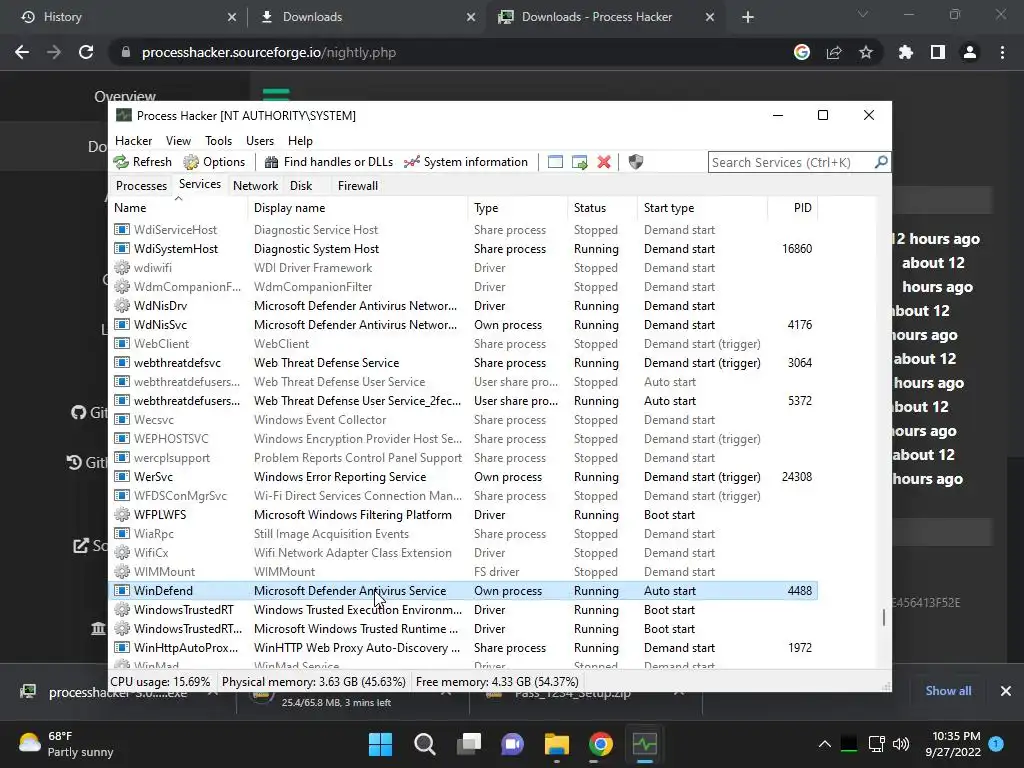Open the View menu

178,141
